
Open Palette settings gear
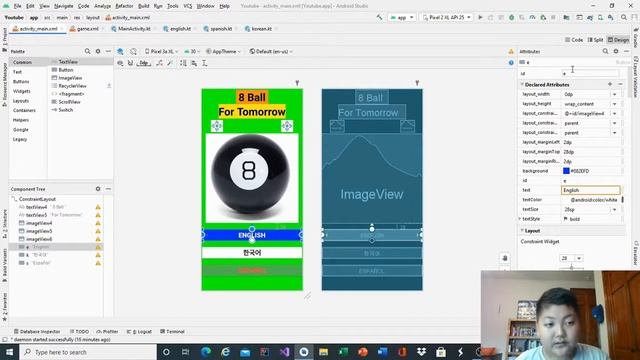98,51
